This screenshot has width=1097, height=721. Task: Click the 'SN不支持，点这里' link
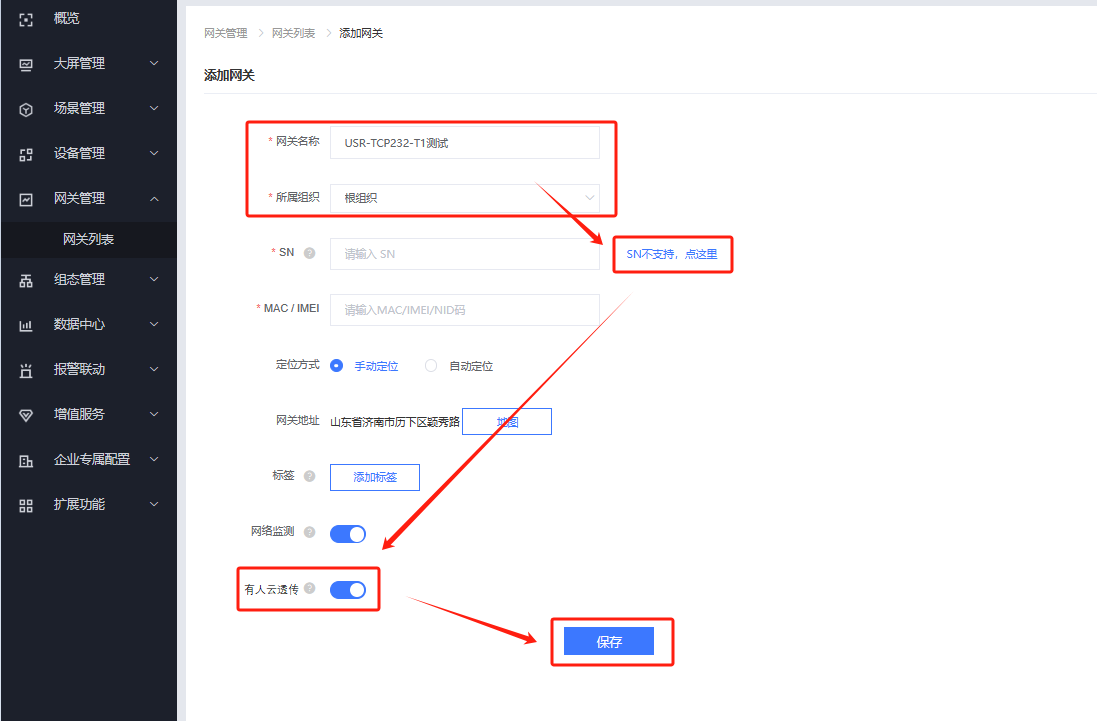coord(672,254)
